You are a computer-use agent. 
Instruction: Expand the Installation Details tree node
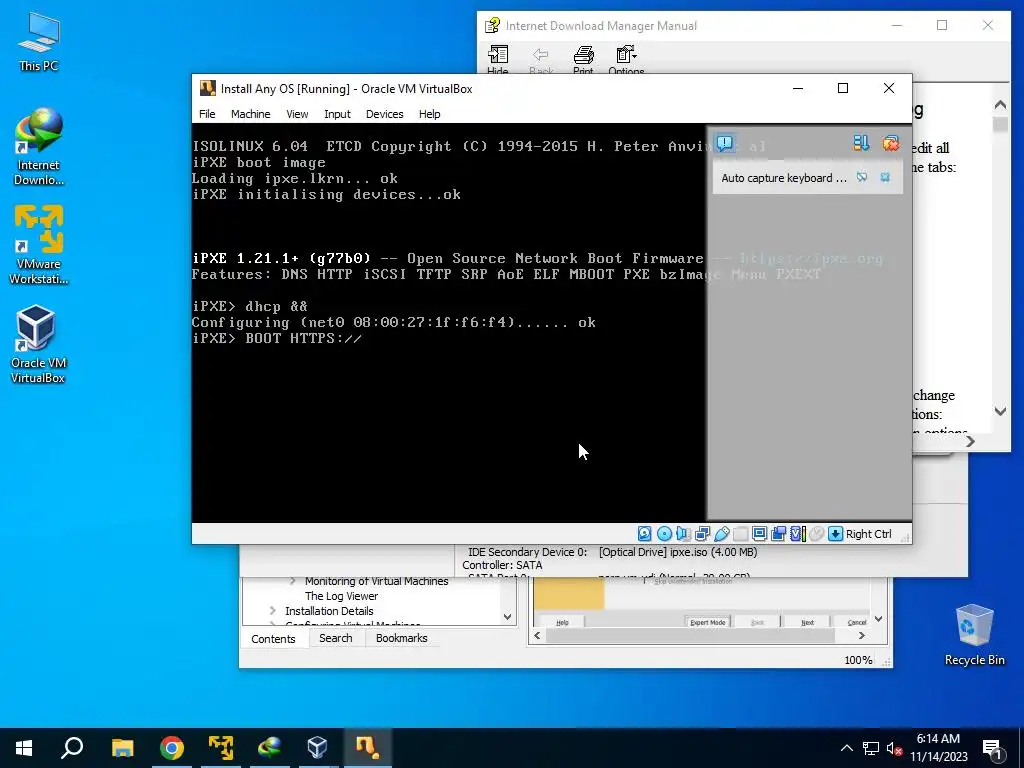pyautogui.click(x=272, y=611)
